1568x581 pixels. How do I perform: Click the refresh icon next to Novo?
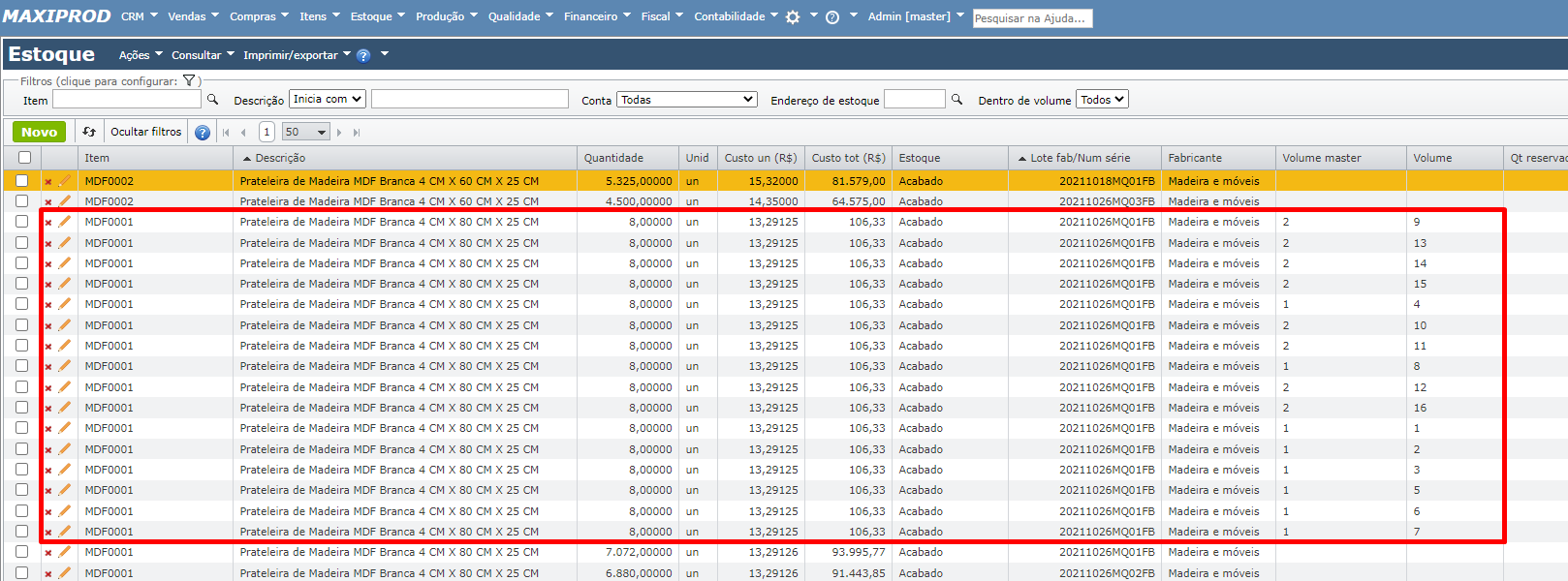[x=89, y=132]
